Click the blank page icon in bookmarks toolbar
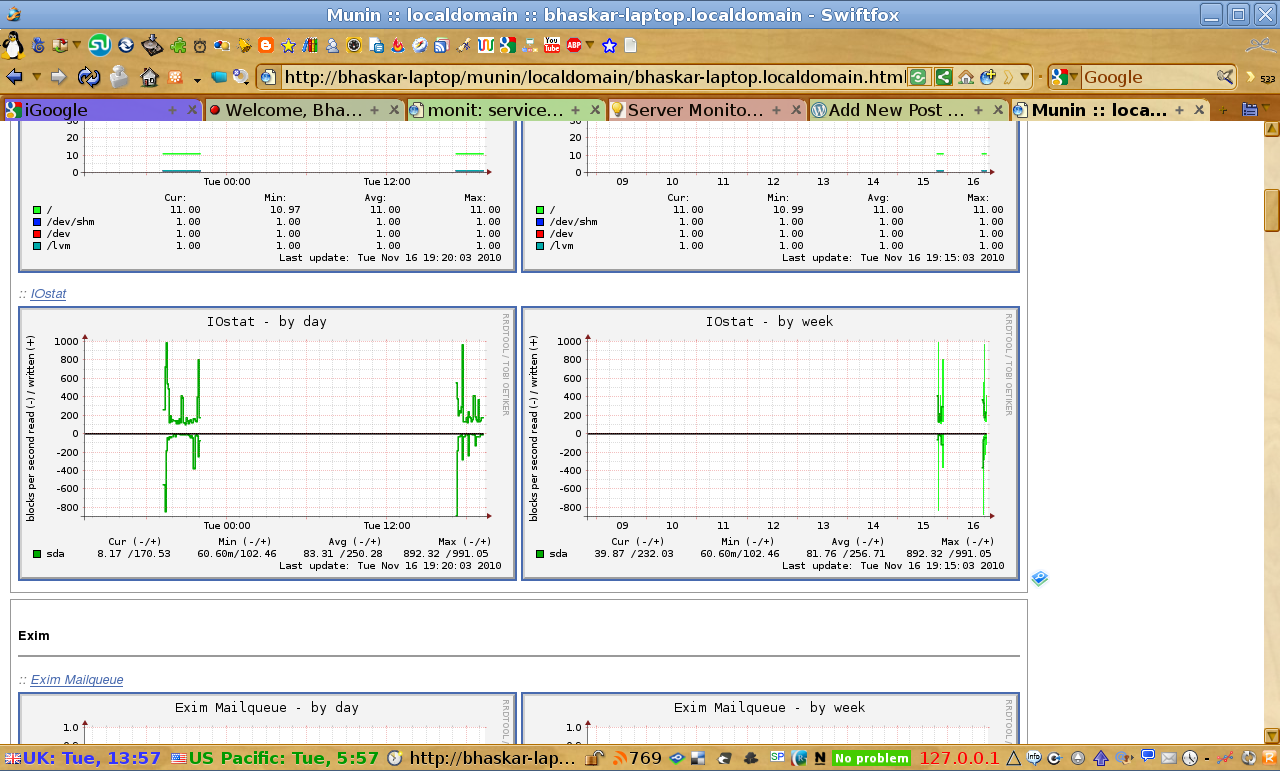The image size is (1280, 771). click(x=630, y=45)
